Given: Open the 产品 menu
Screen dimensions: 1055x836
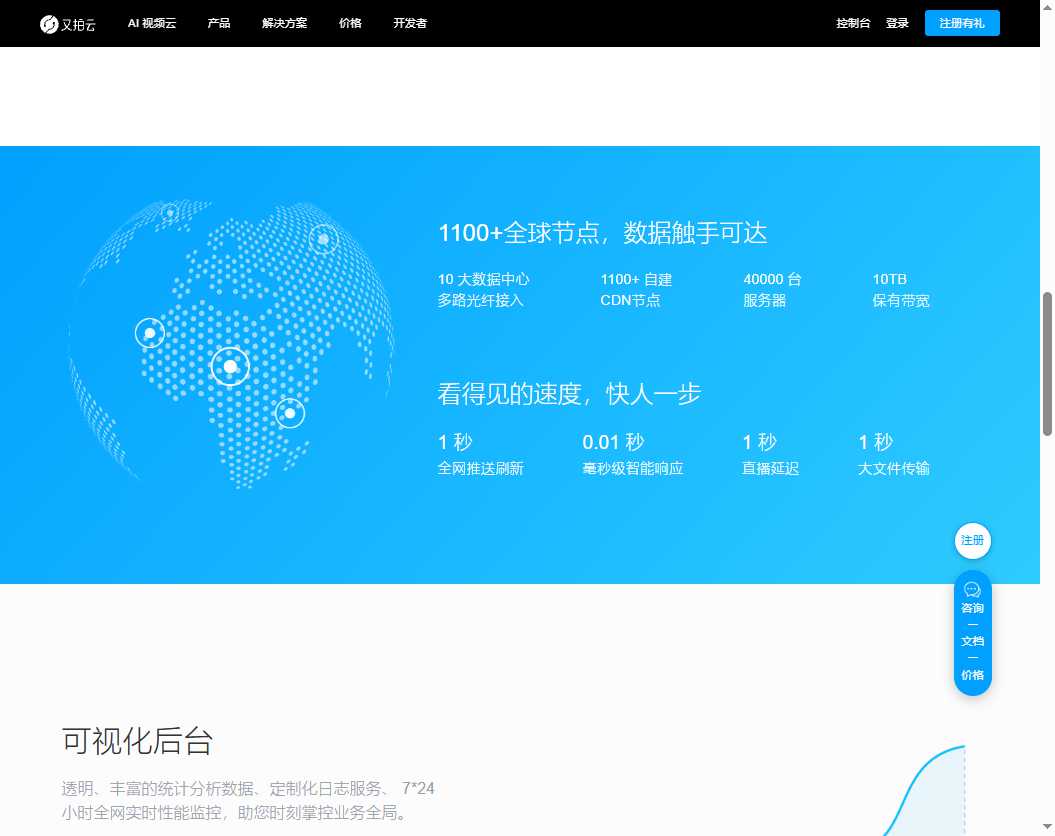Looking at the screenshot, I should click(x=218, y=23).
